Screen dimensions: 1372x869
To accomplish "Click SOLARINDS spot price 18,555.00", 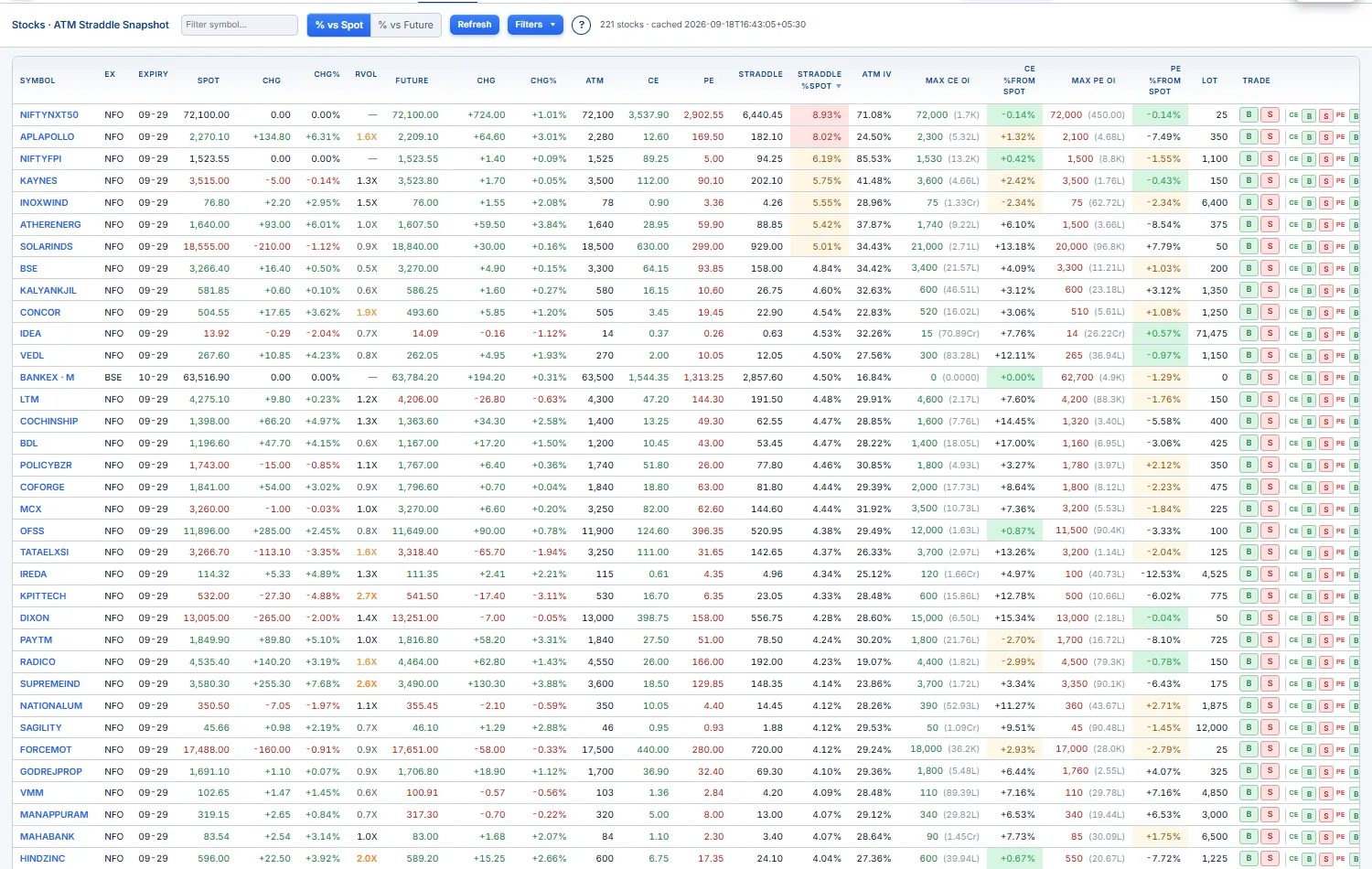I will pos(207,247).
